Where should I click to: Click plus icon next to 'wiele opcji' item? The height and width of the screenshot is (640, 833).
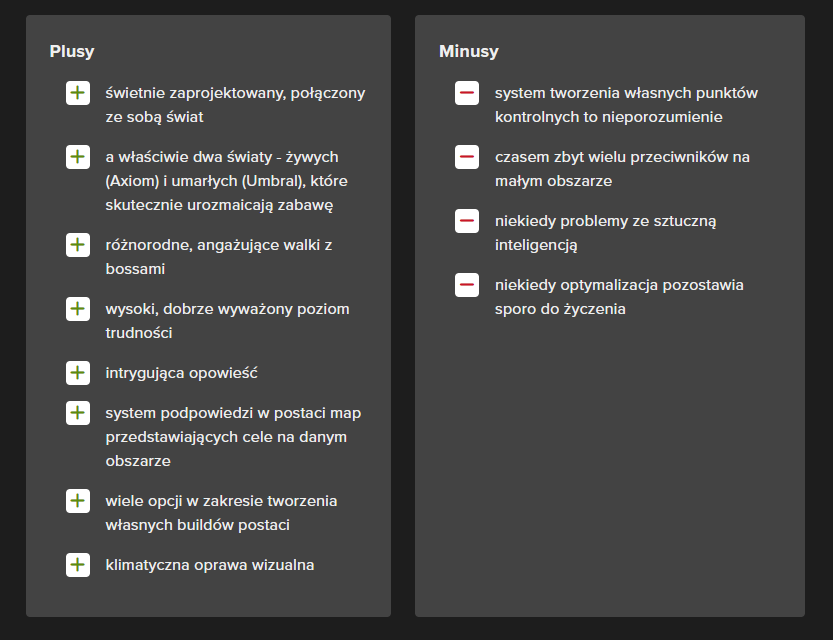click(x=78, y=501)
